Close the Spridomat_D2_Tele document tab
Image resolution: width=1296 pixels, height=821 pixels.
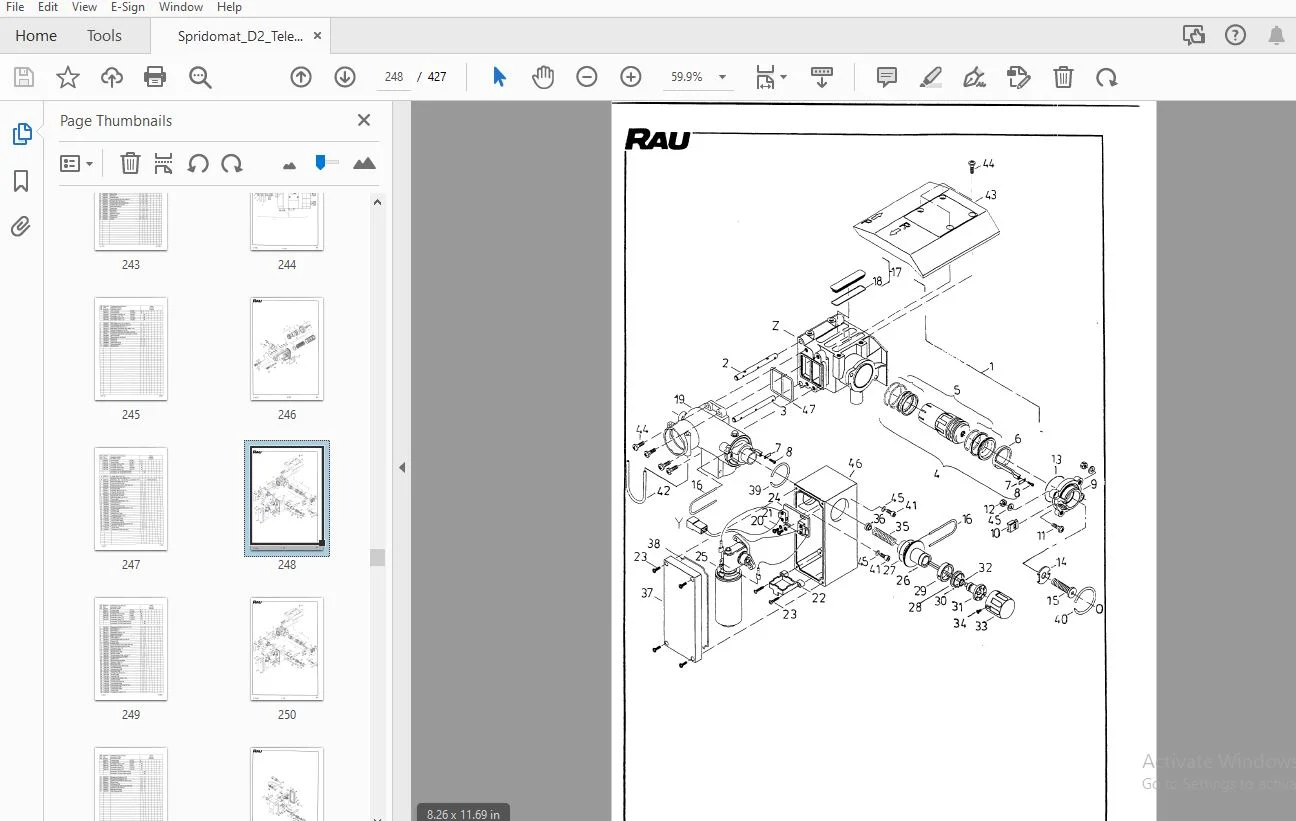[318, 35]
